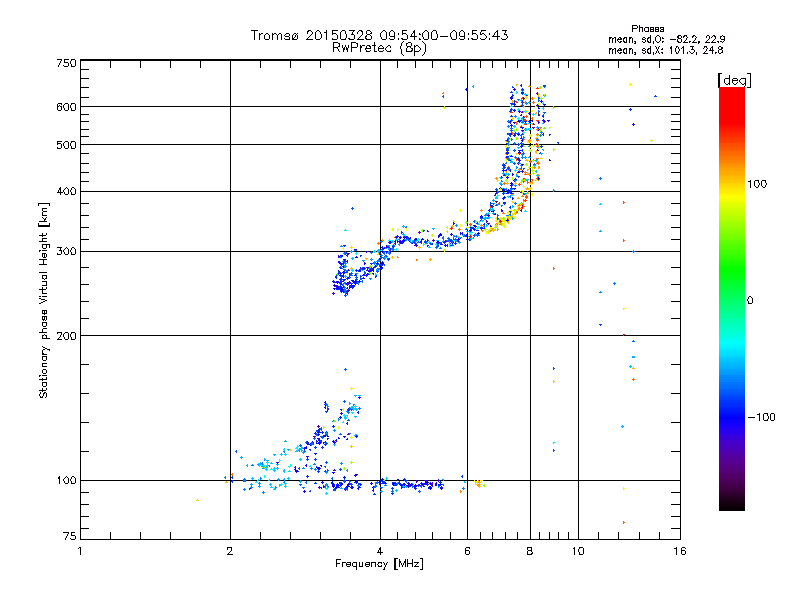The width and height of the screenshot is (800, 600).
Task: Click the 8 tick on the frequency axis
Action: [530, 551]
